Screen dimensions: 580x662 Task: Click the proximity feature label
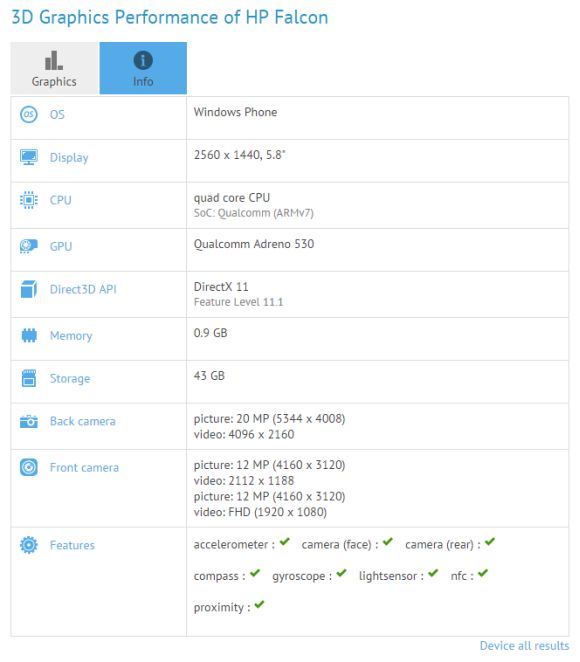222,608
